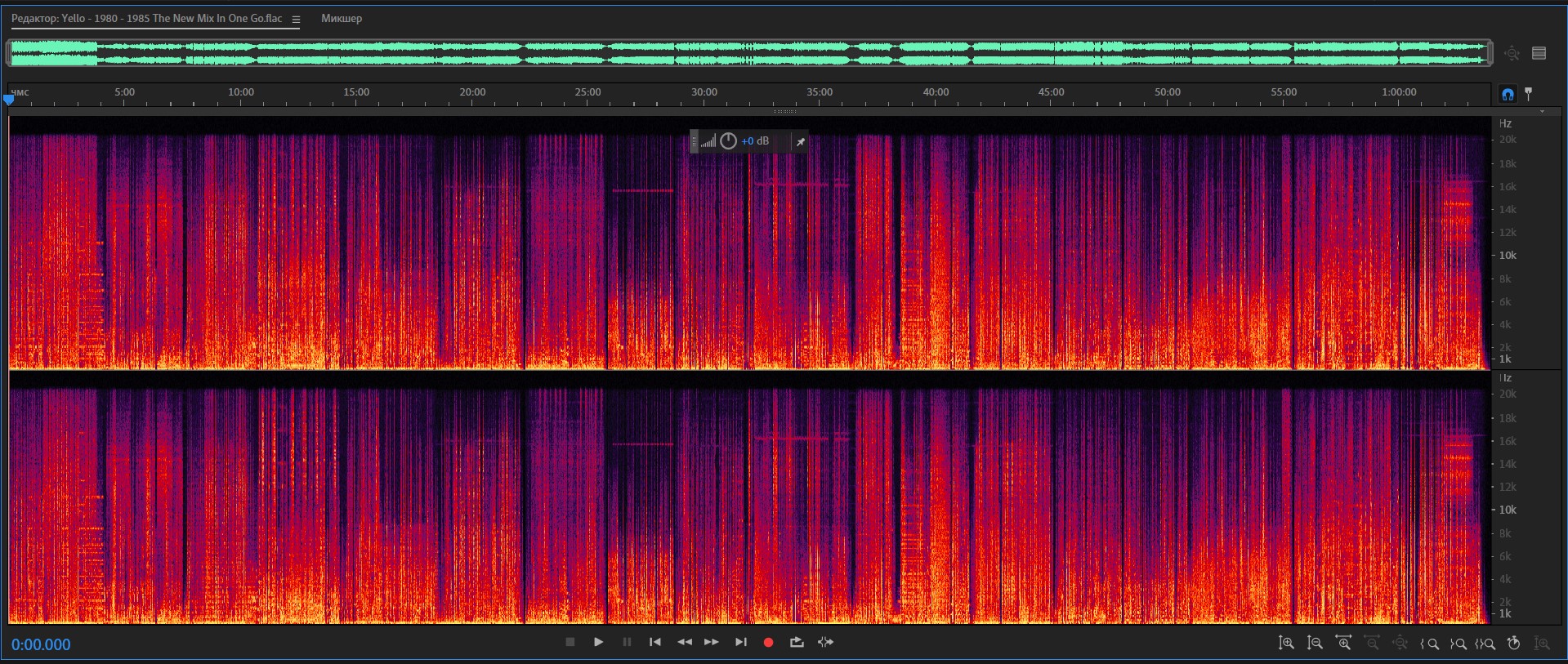Move playhead to previous marker

pos(655,643)
